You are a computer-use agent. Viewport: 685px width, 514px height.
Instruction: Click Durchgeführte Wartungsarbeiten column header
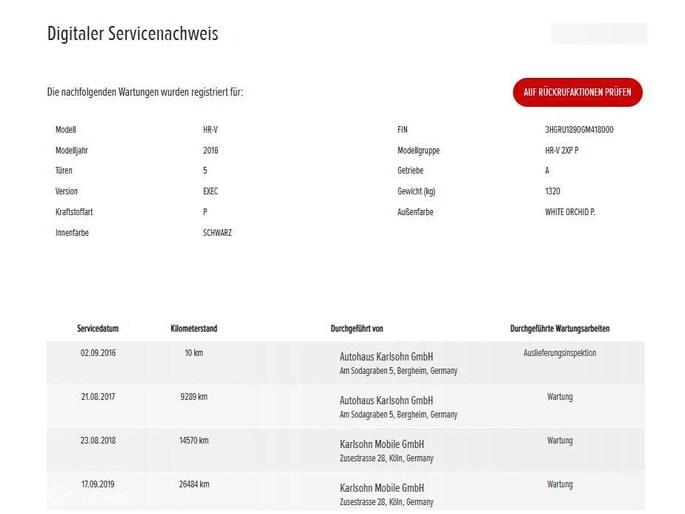(x=559, y=328)
